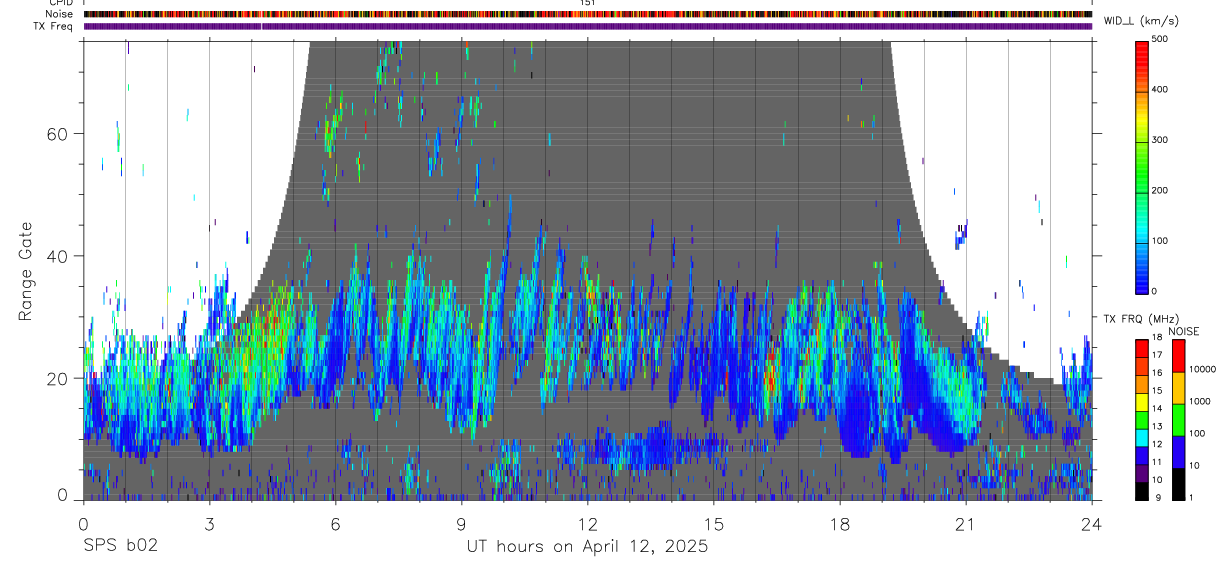Screen dimensions: 1228x567
Task: Pick the cyan segment of the TX FRQ legend
Action: [1142, 443]
